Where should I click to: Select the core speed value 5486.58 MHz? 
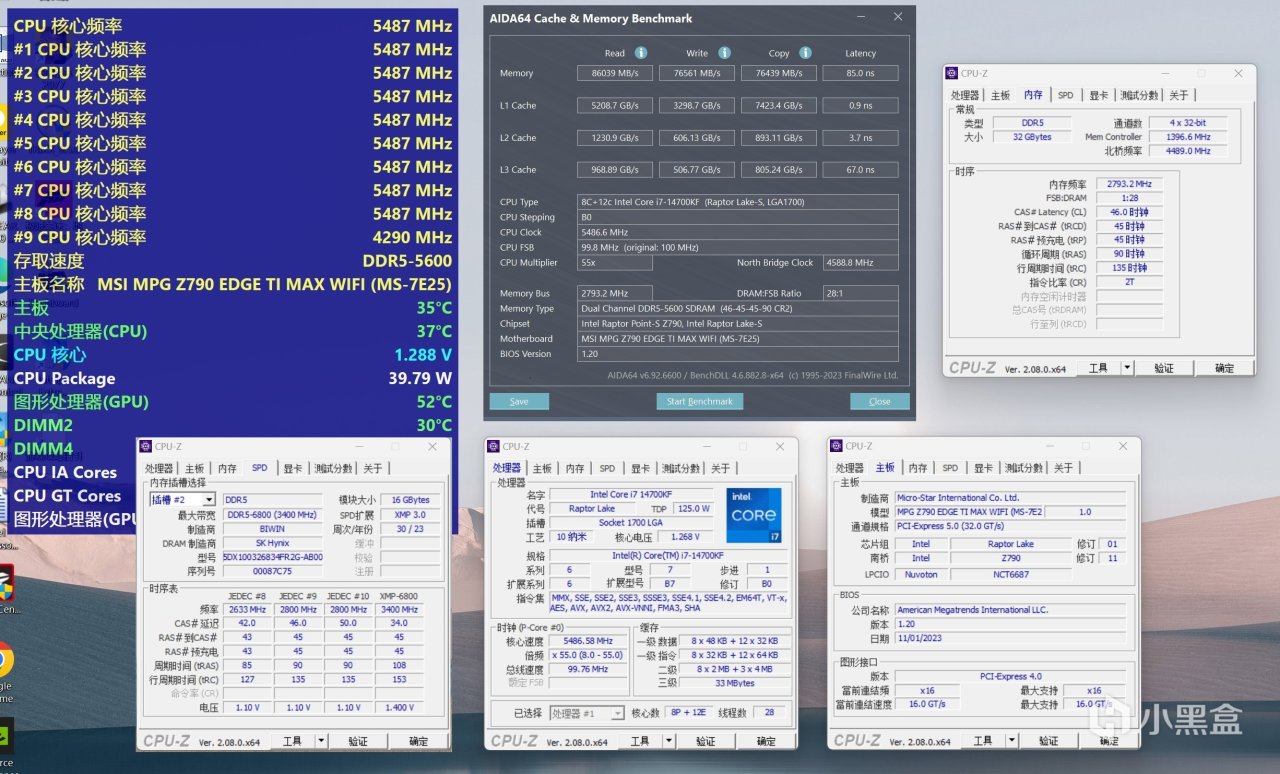pyautogui.click(x=588, y=642)
